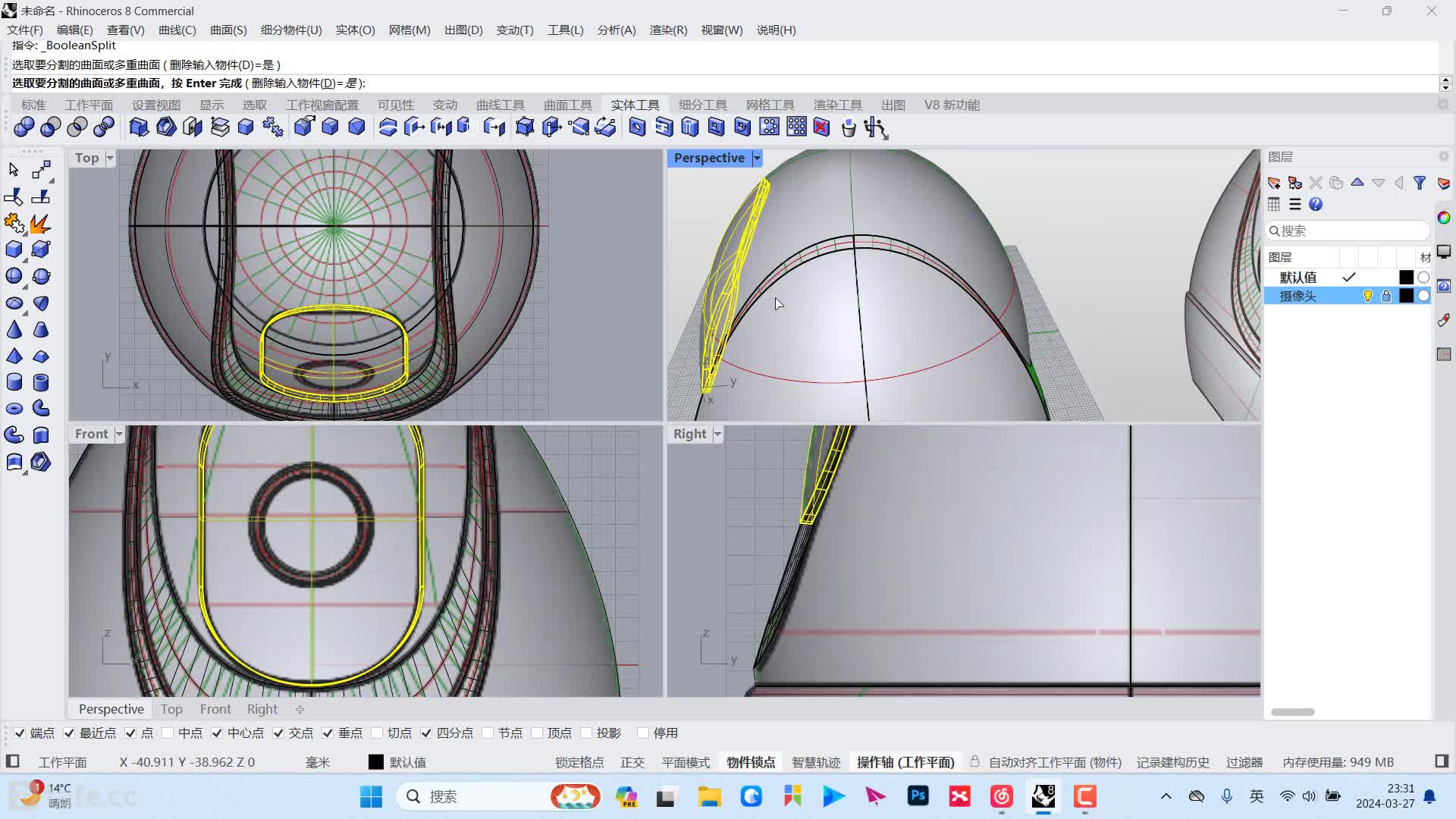Enable the 节点 (Knot) osnap checkbox
This screenshot has width=1456, height=819.
[x=488, y=733]
